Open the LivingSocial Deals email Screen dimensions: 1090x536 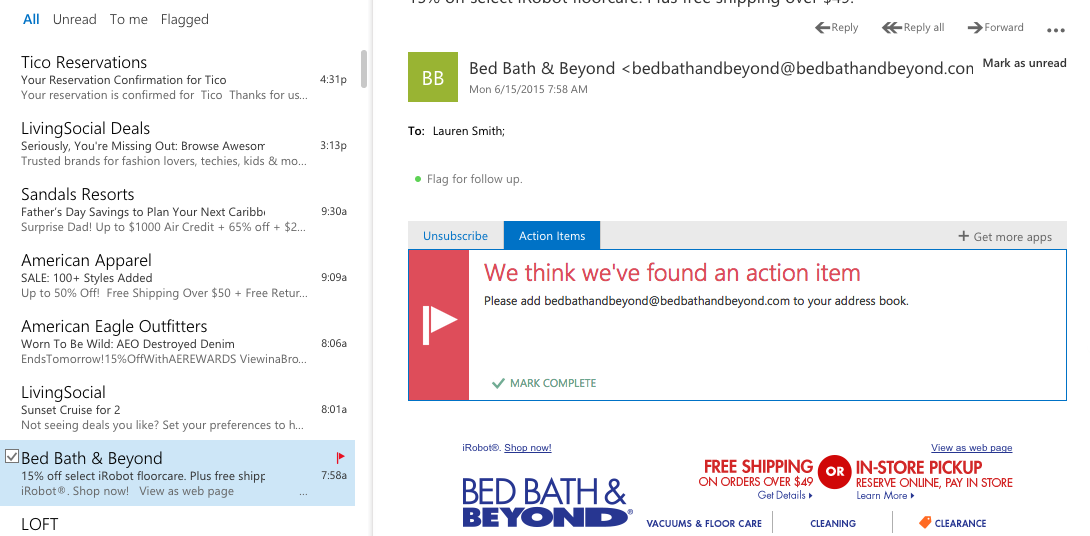coord(177,144)
